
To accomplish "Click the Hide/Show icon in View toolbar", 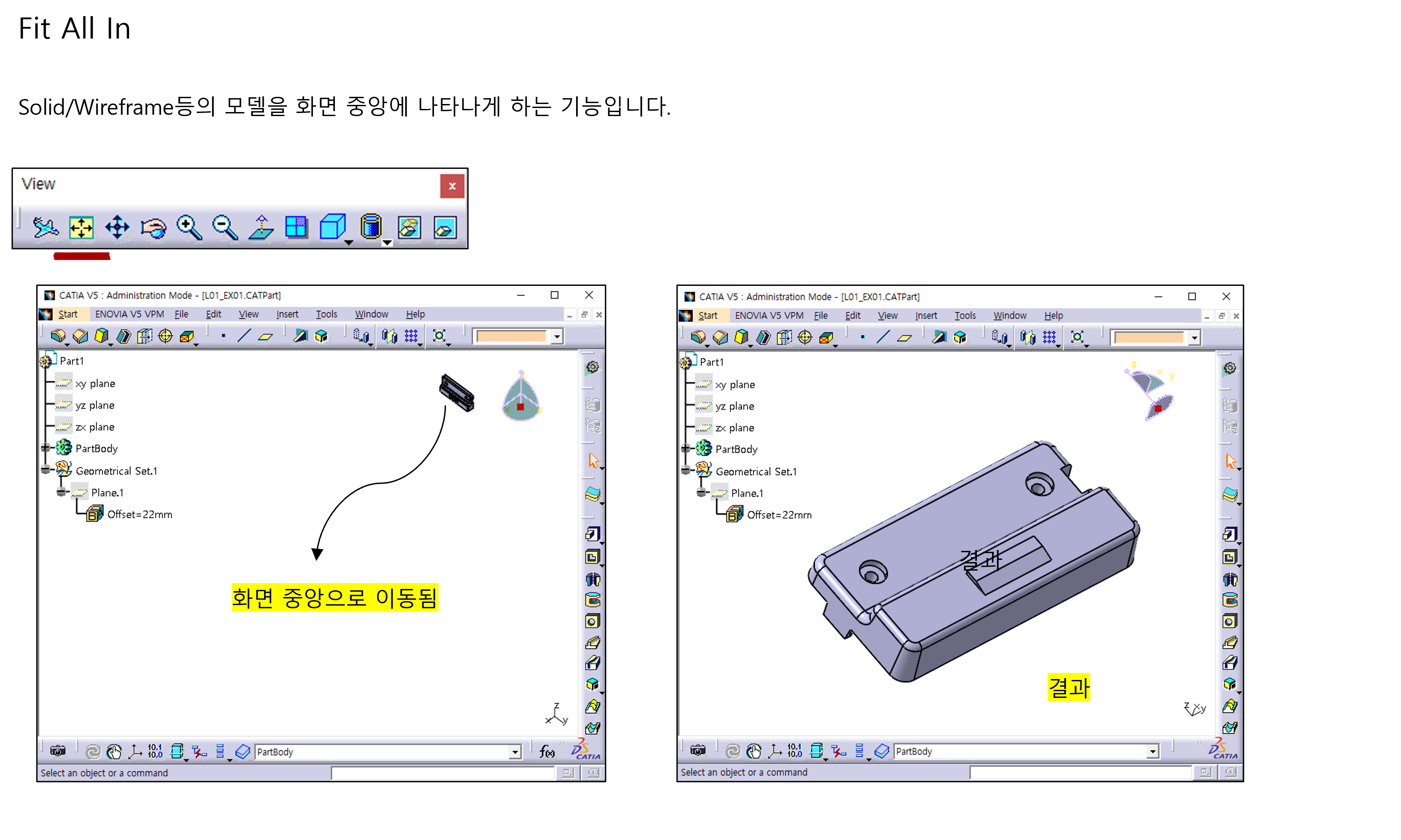I will [409, 228].
